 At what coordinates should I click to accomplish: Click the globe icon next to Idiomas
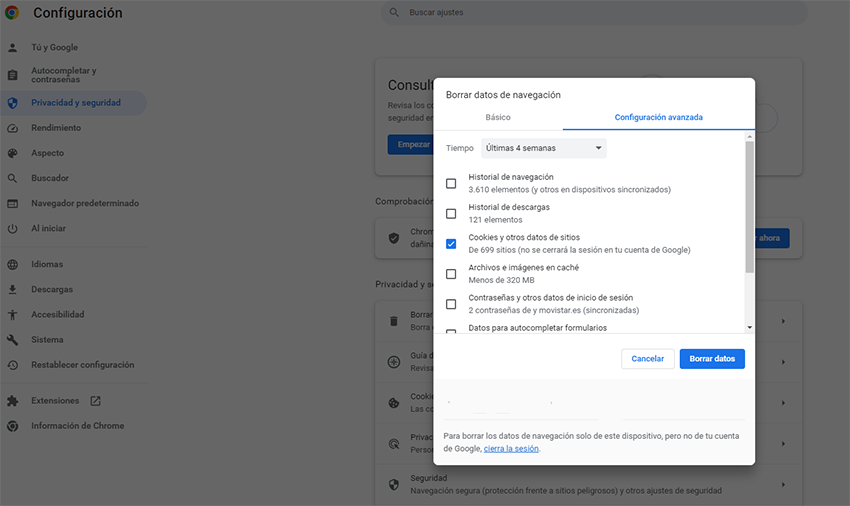[x=12, y=265]
